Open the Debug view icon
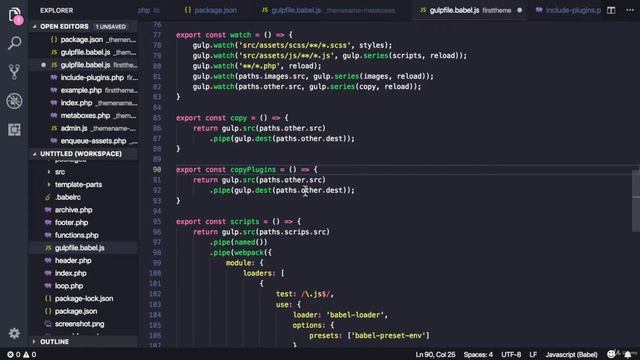Image resolution: width=640 pixels, height=360 pixels. tap(14, 101)
